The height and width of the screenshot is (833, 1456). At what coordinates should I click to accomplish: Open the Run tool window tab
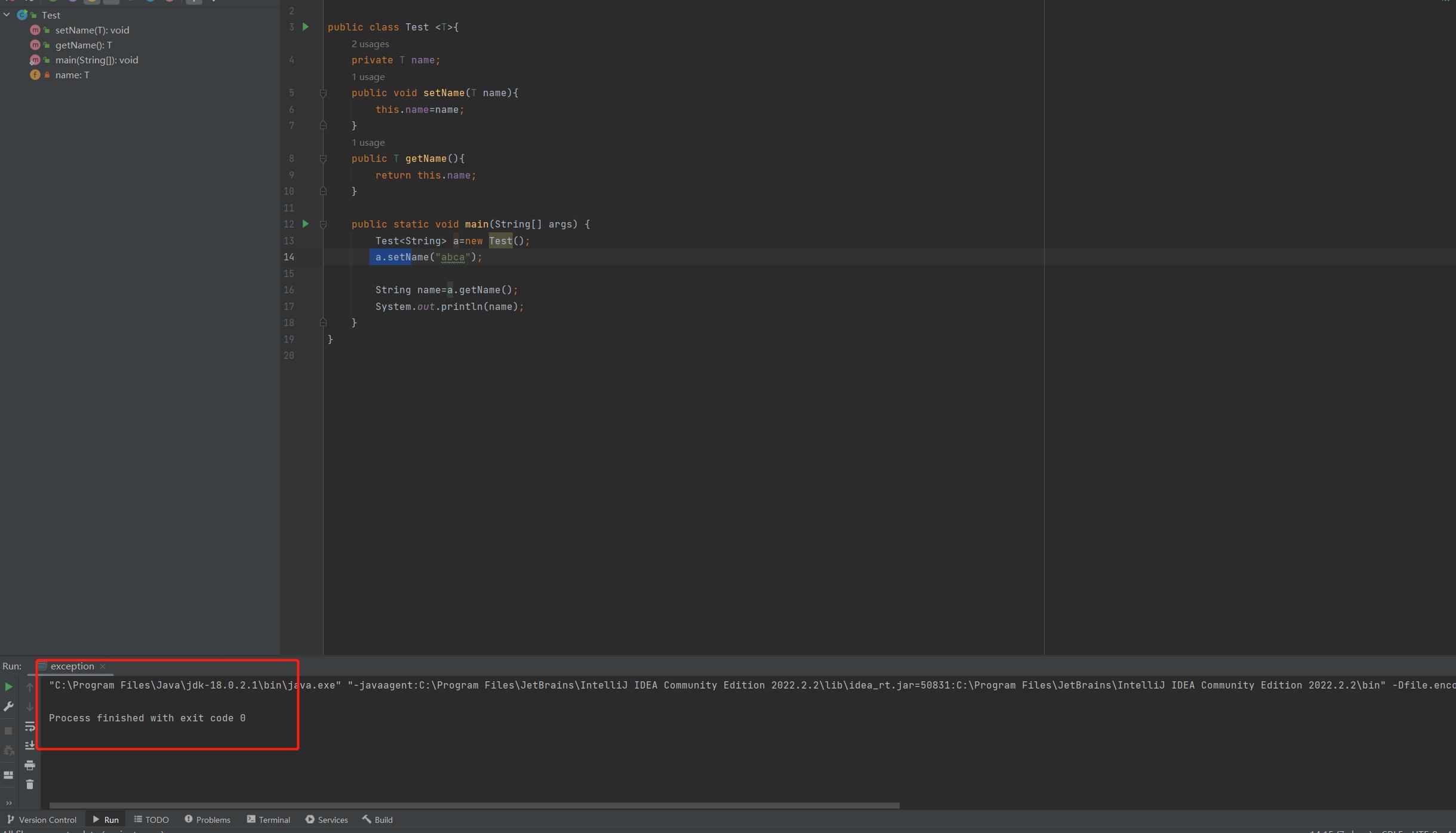point(106,820)
